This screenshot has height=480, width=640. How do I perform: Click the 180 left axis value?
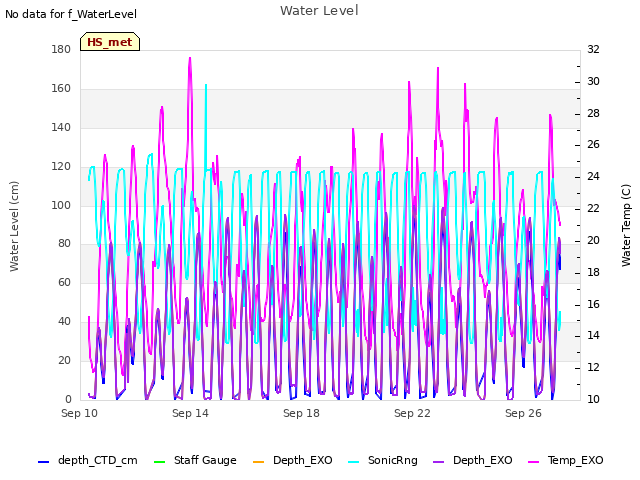tap(61, 49)
